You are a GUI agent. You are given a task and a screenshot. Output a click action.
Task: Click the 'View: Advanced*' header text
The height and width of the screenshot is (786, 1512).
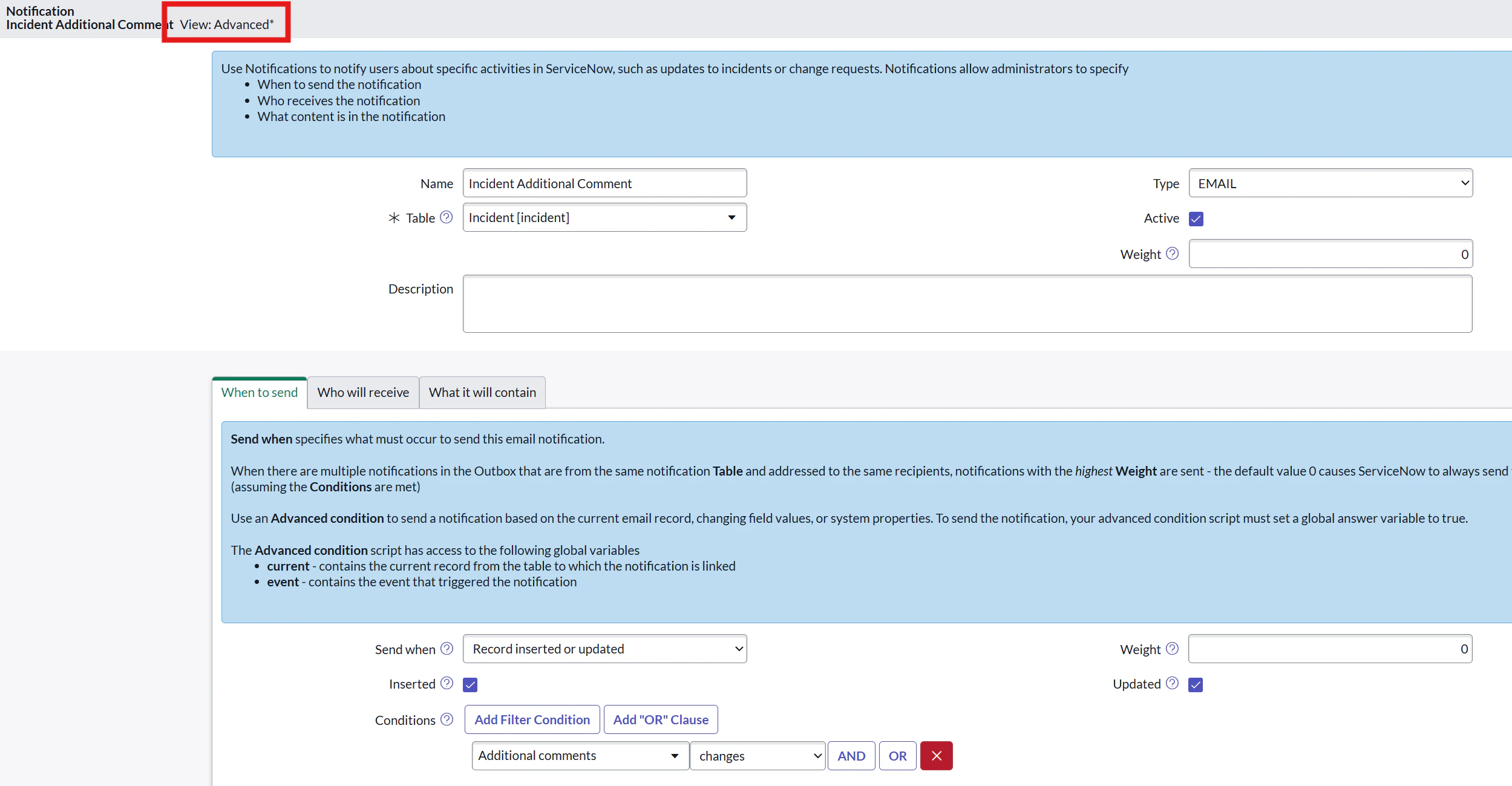227,24
